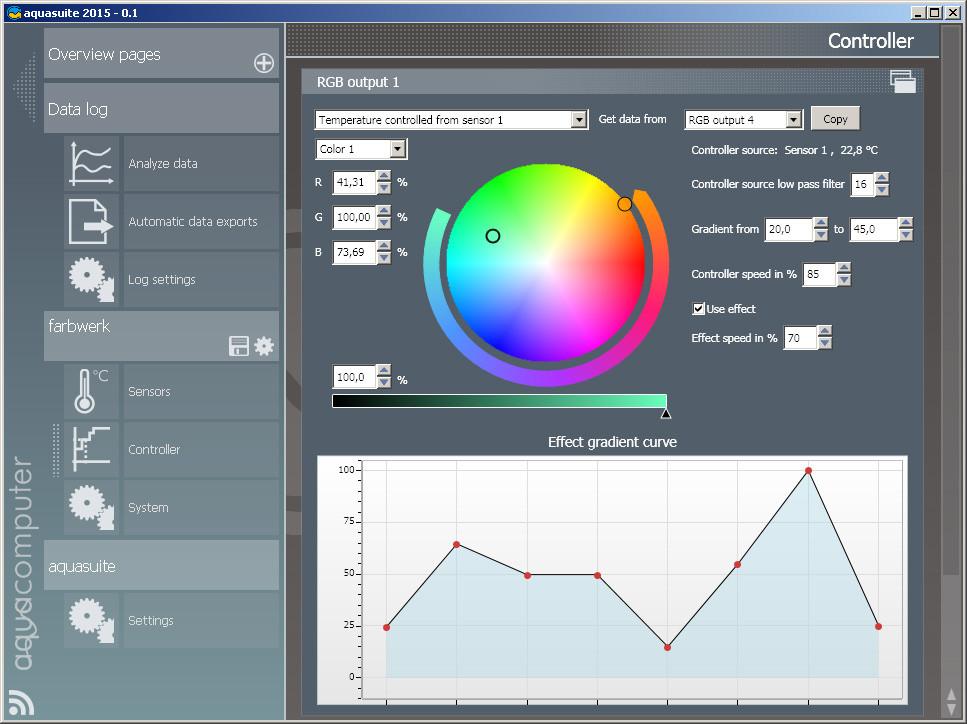Image resolution: width=967 pixels, height=724 pixels.
Task: Click the R value input field
Action: click(x=354, y=183)
